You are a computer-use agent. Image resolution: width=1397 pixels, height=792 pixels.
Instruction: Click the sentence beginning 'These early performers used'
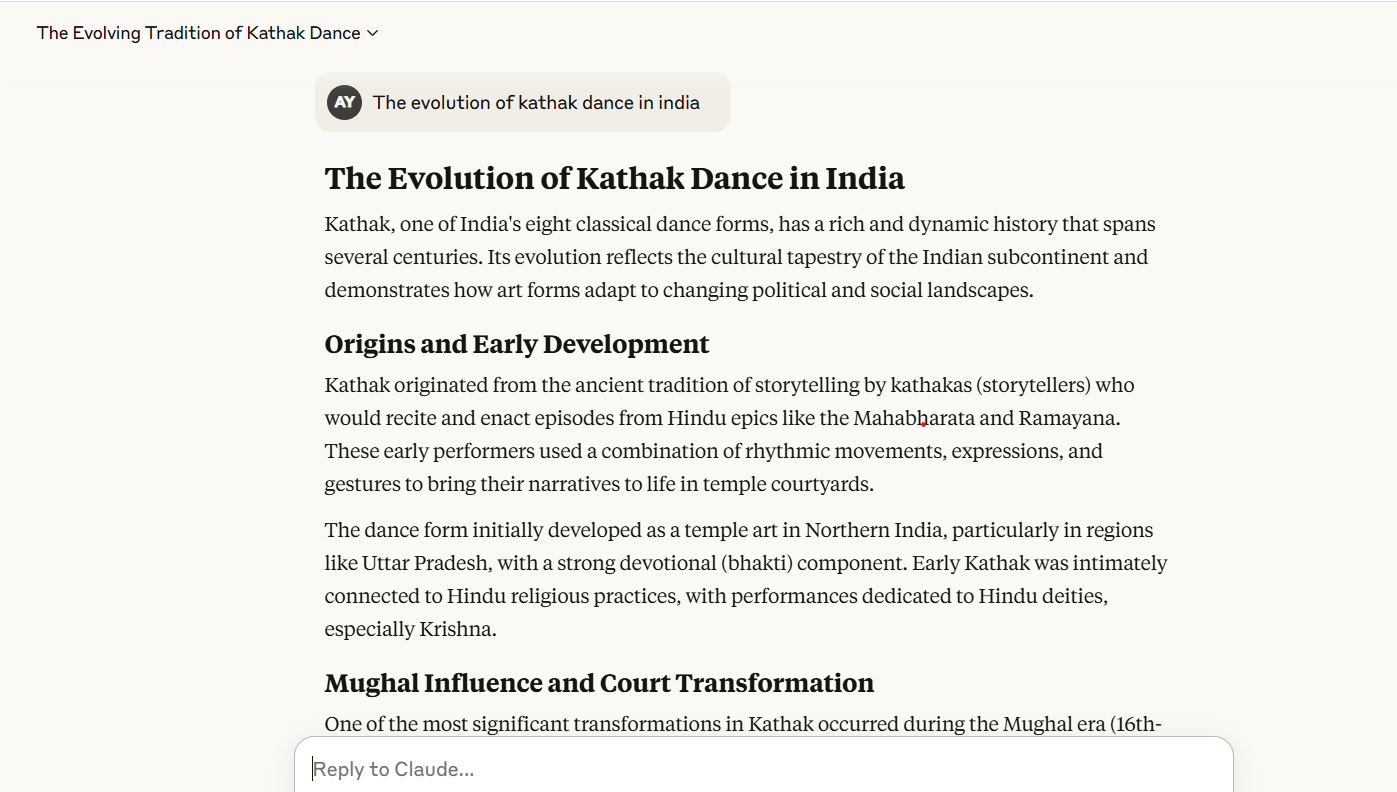714,467
